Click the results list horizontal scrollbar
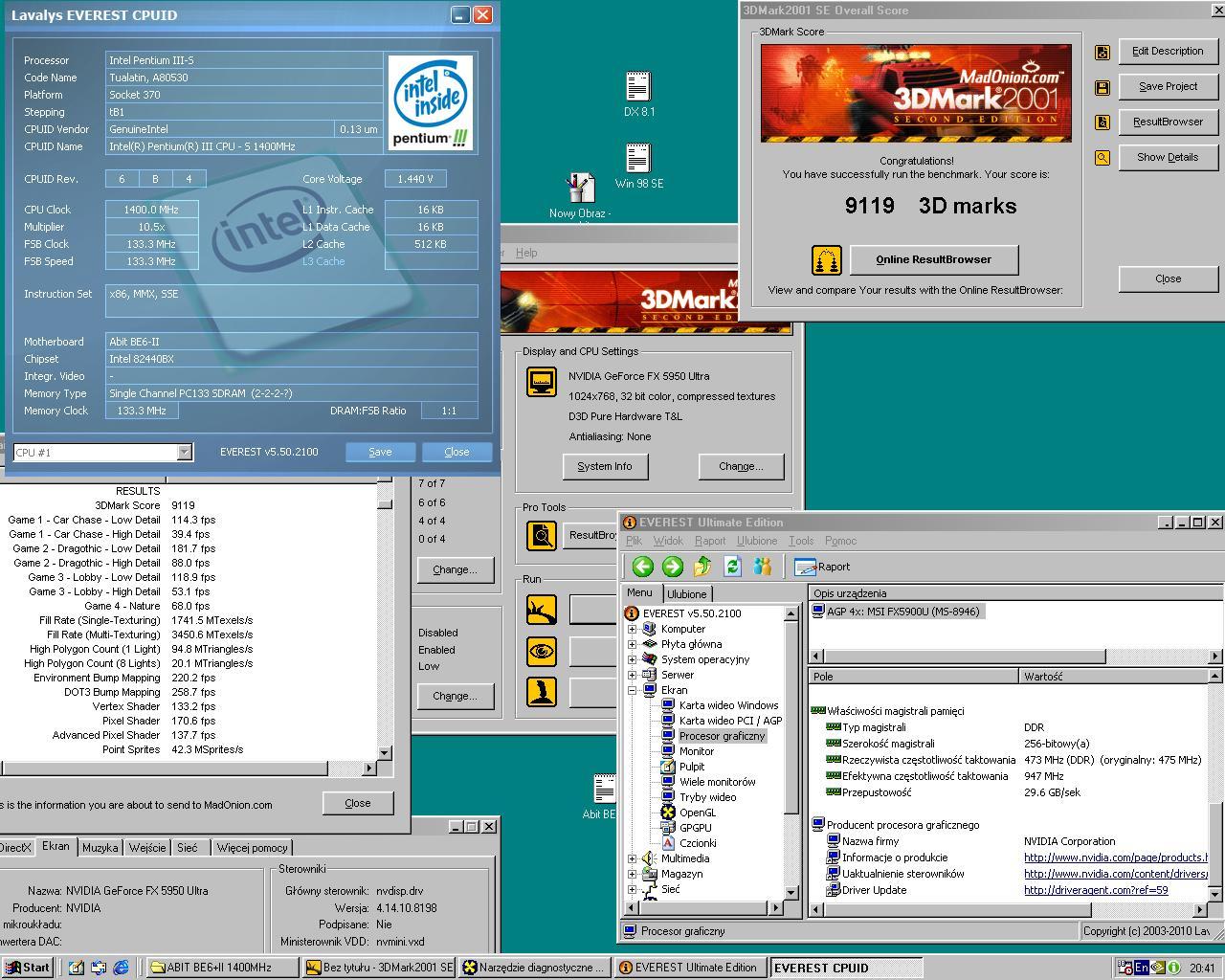1225x980 pixels. 189,768
